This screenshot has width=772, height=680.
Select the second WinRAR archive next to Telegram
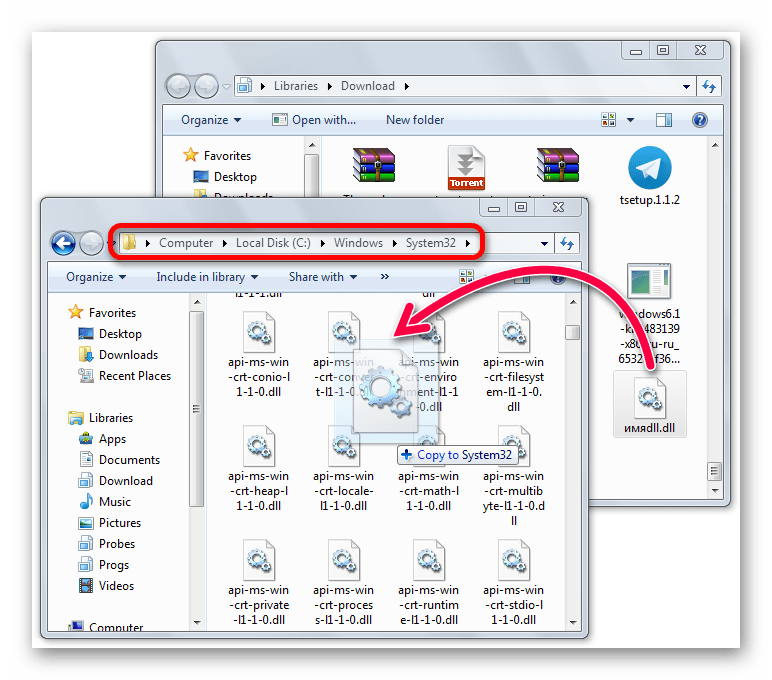coord(558,165)
